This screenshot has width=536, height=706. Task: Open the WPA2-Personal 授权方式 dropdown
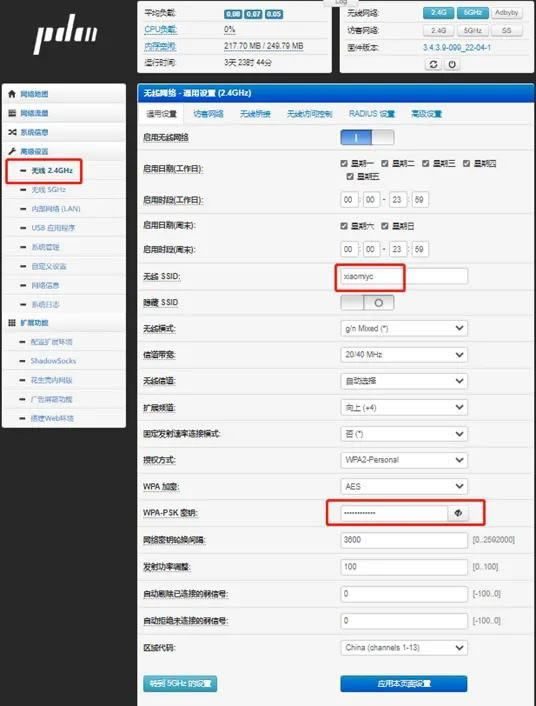pyautogui.click(x=404, y=460)
